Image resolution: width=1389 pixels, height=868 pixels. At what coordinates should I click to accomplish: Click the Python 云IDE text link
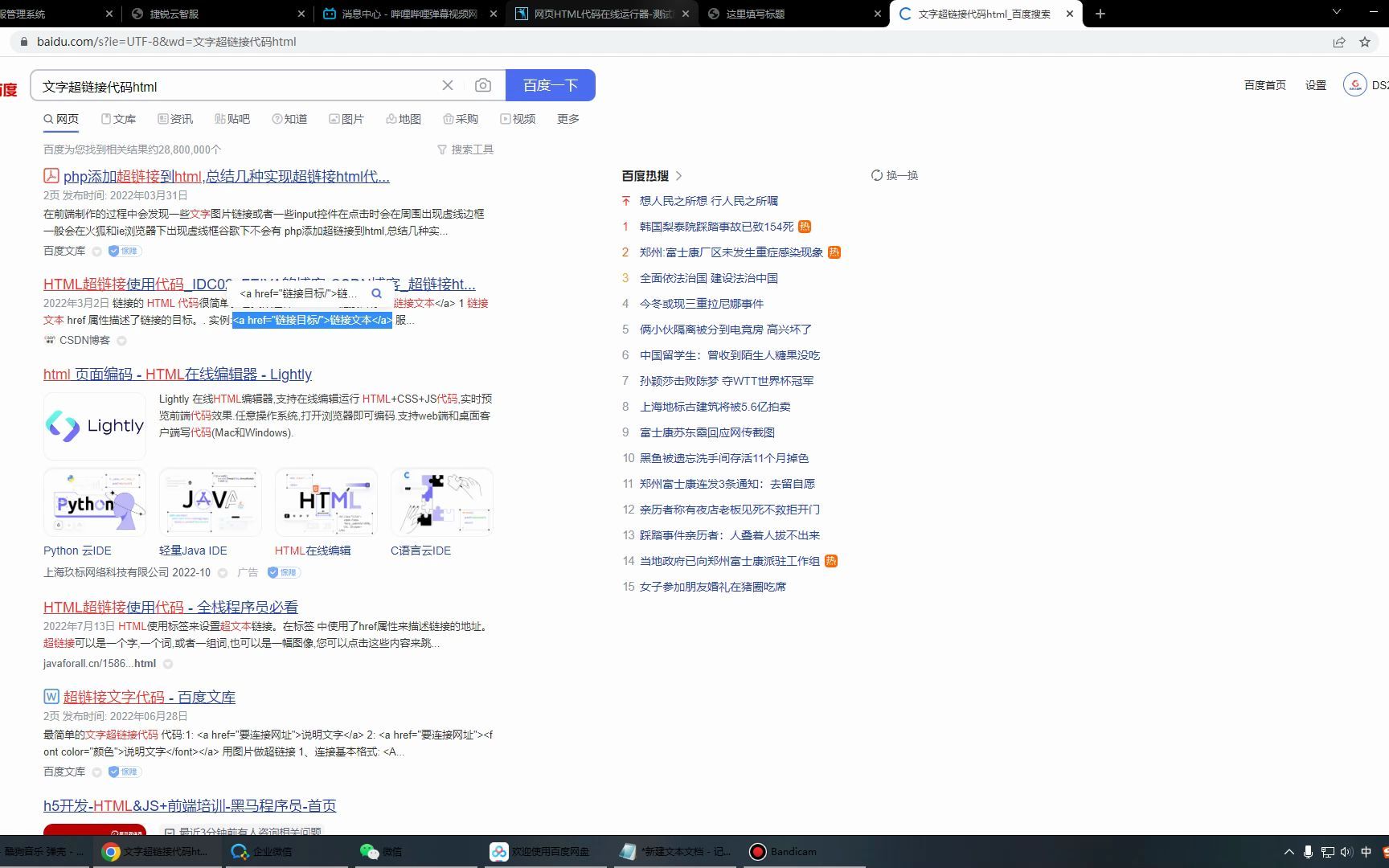coord(77,551)
